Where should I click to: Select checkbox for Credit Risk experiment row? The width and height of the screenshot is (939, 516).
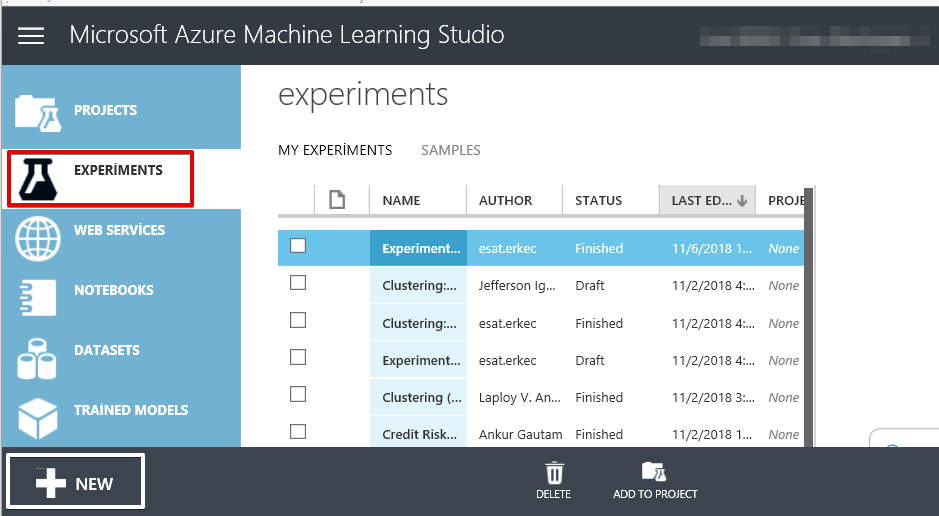tap(298, 432)
